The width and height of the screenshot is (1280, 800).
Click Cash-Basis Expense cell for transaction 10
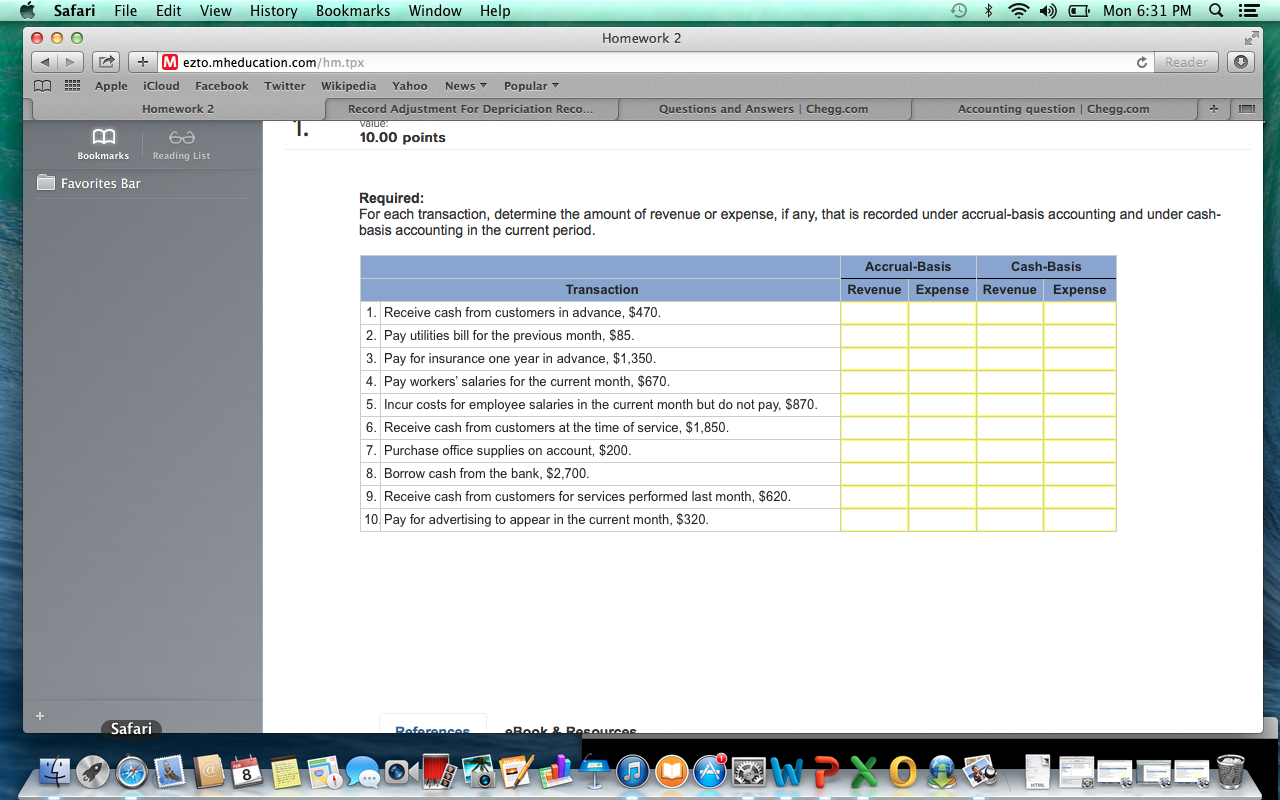pyautogui.click(x=1079, y=520)
